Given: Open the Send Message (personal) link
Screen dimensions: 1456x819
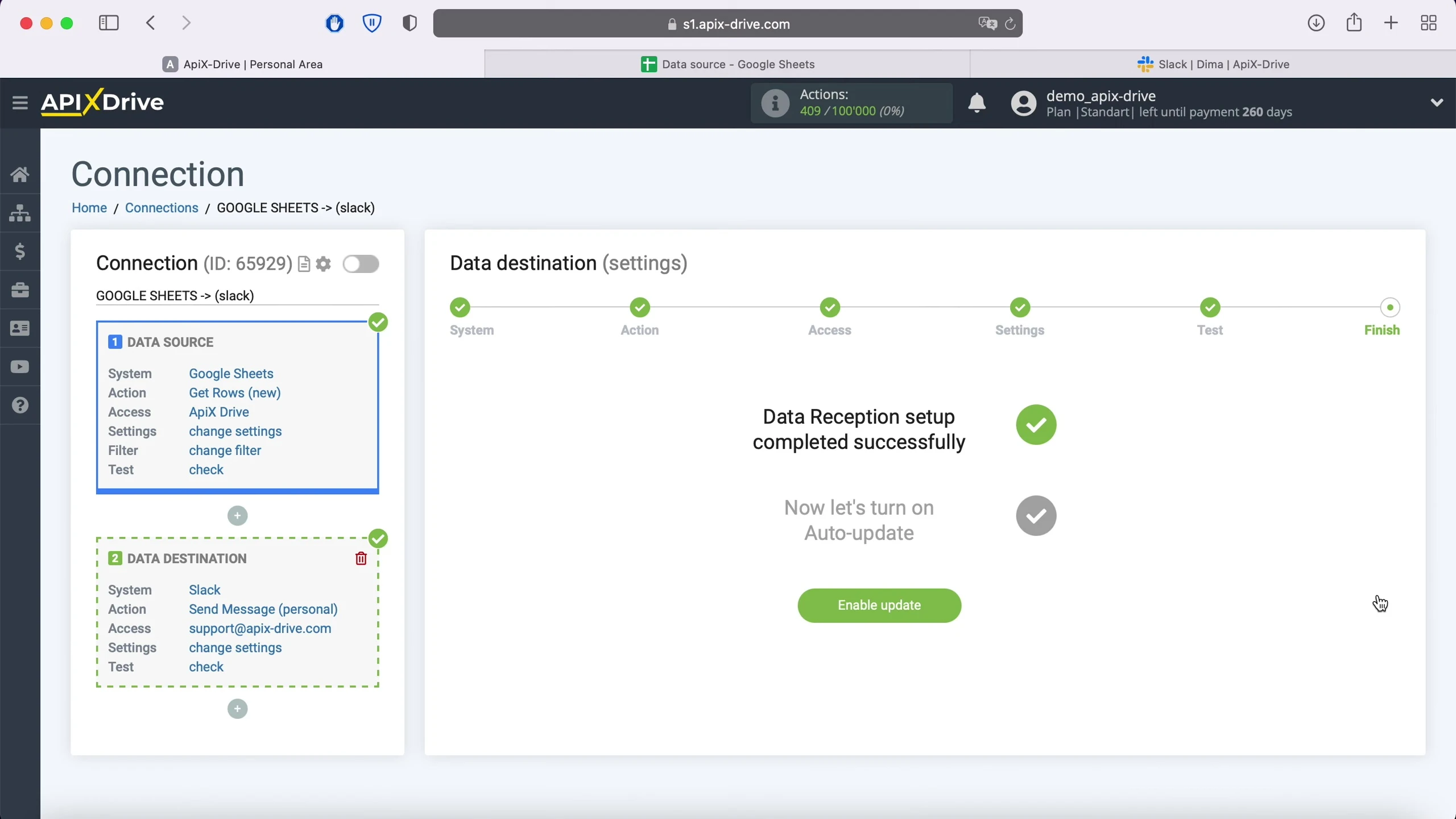Looking at the screenshot, I should (263, 609).
